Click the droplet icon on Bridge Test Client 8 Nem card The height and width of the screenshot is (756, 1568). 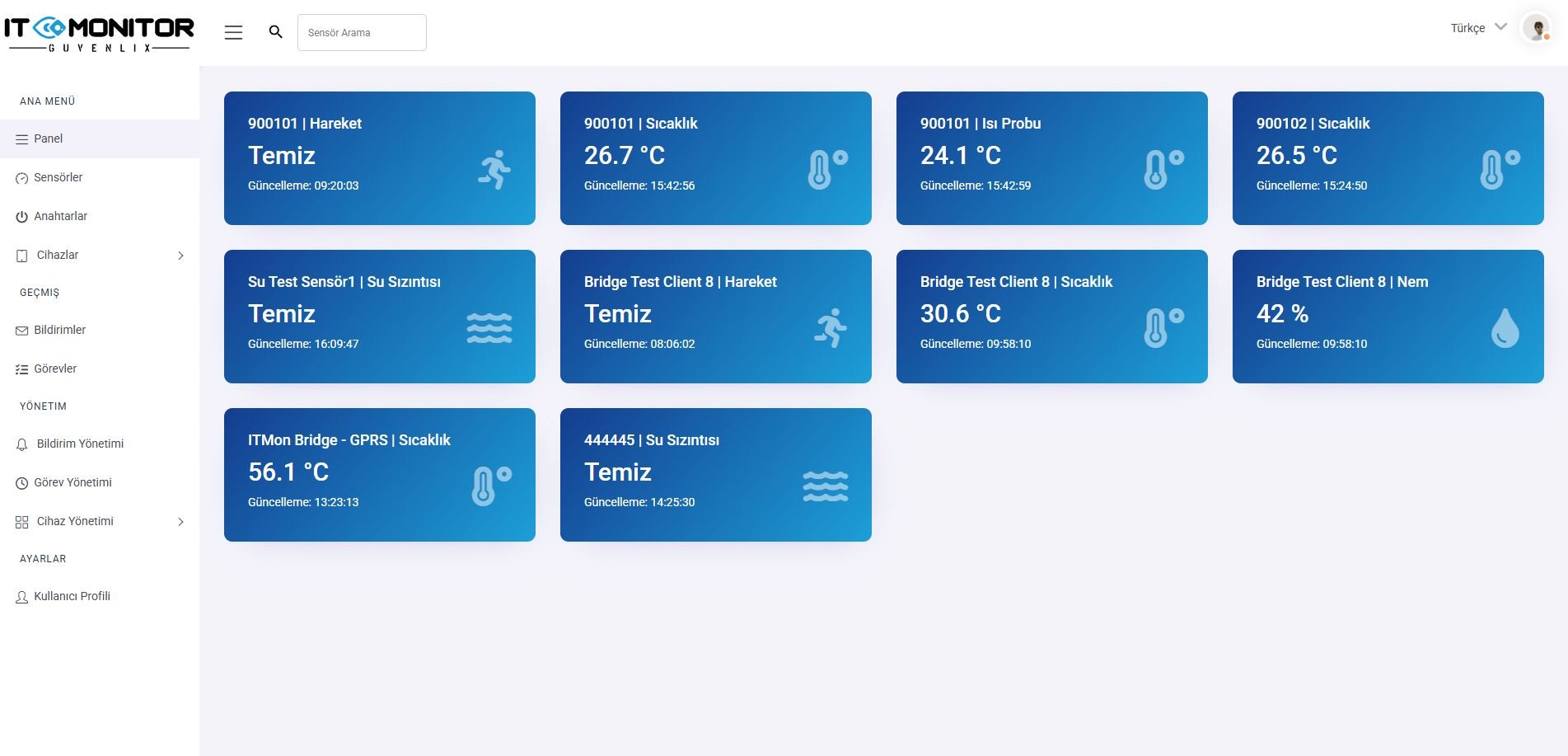coord(1505,328)
